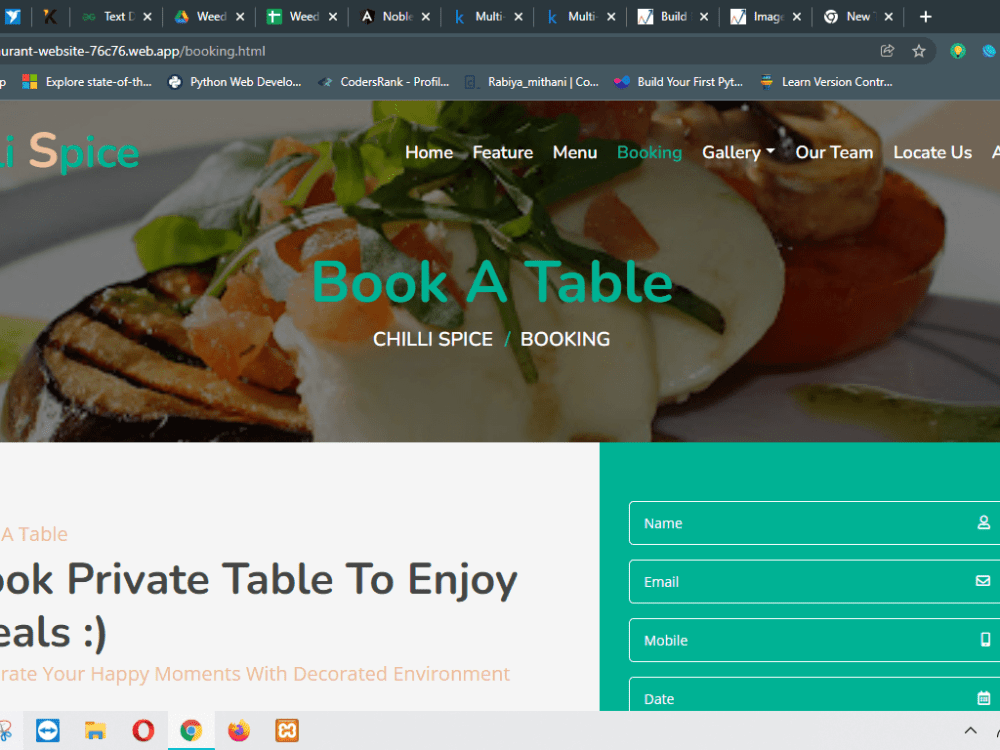Viewport: 1000px width, 750px height.
Task: Close the Text D tab
Action: (x=147, y=17)
